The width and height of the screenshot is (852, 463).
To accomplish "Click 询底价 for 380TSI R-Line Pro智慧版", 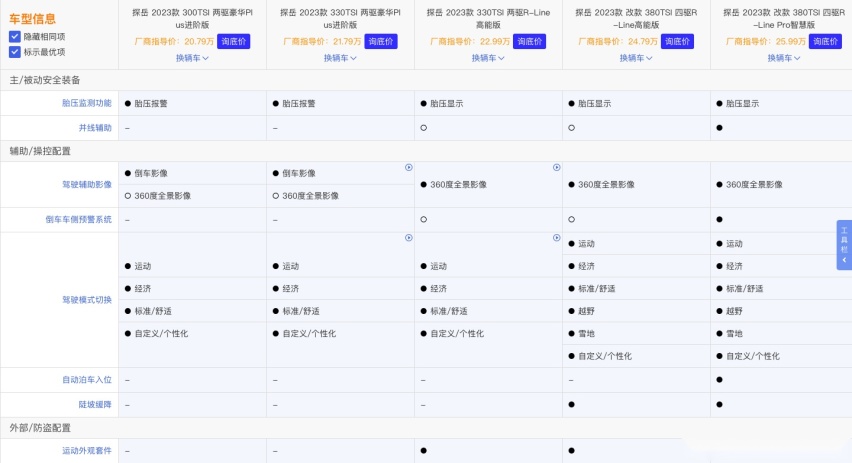I will (x=825, y=41).
